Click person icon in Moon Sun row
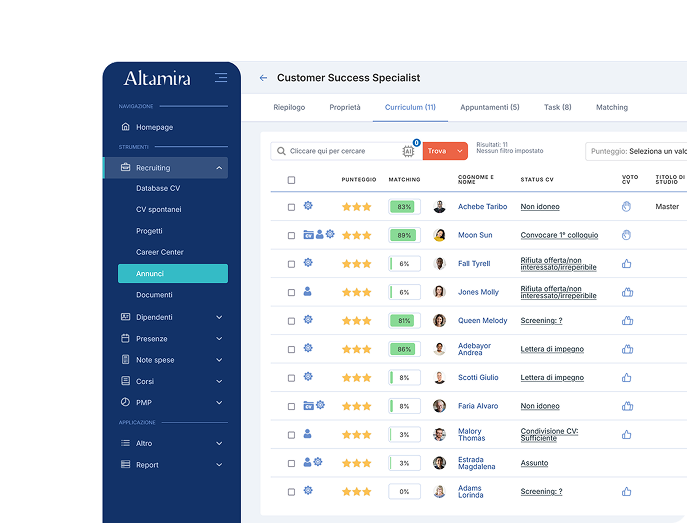Image resolution: width=687 pixels, height=523 pixels. (x=320, y=234)
